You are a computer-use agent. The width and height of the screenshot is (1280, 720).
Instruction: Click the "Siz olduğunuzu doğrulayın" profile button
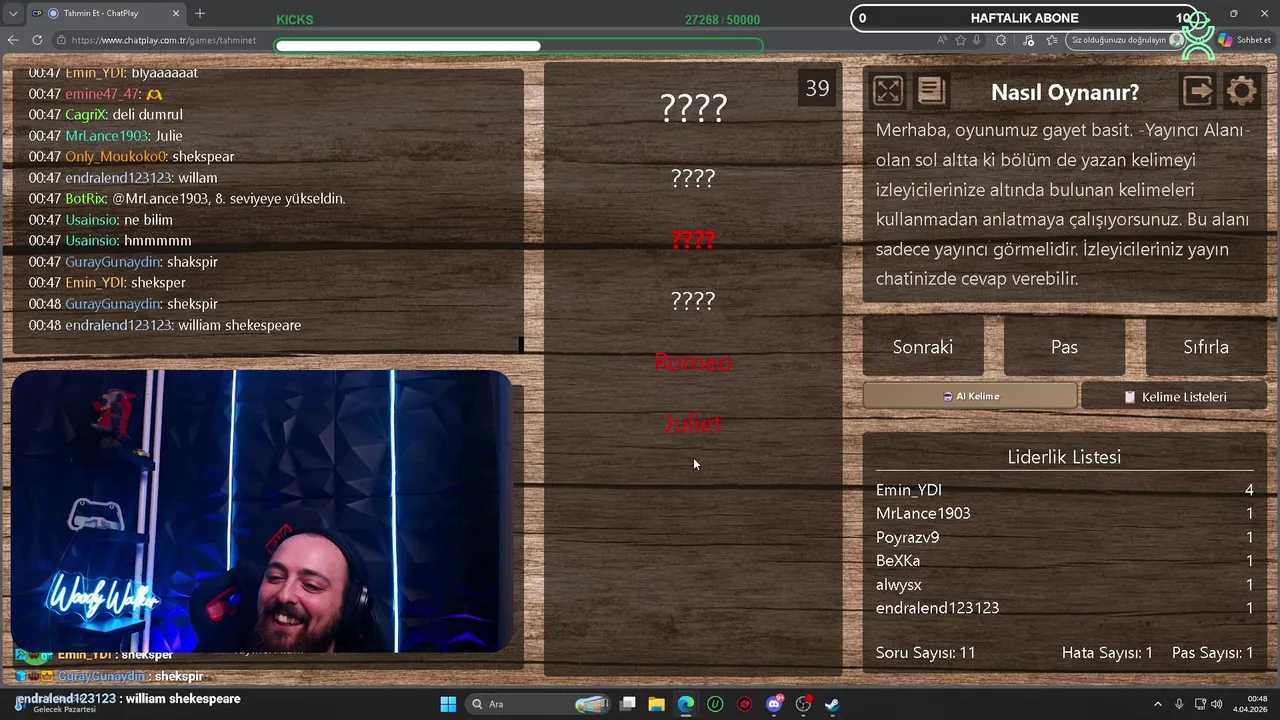[1127, 40]
